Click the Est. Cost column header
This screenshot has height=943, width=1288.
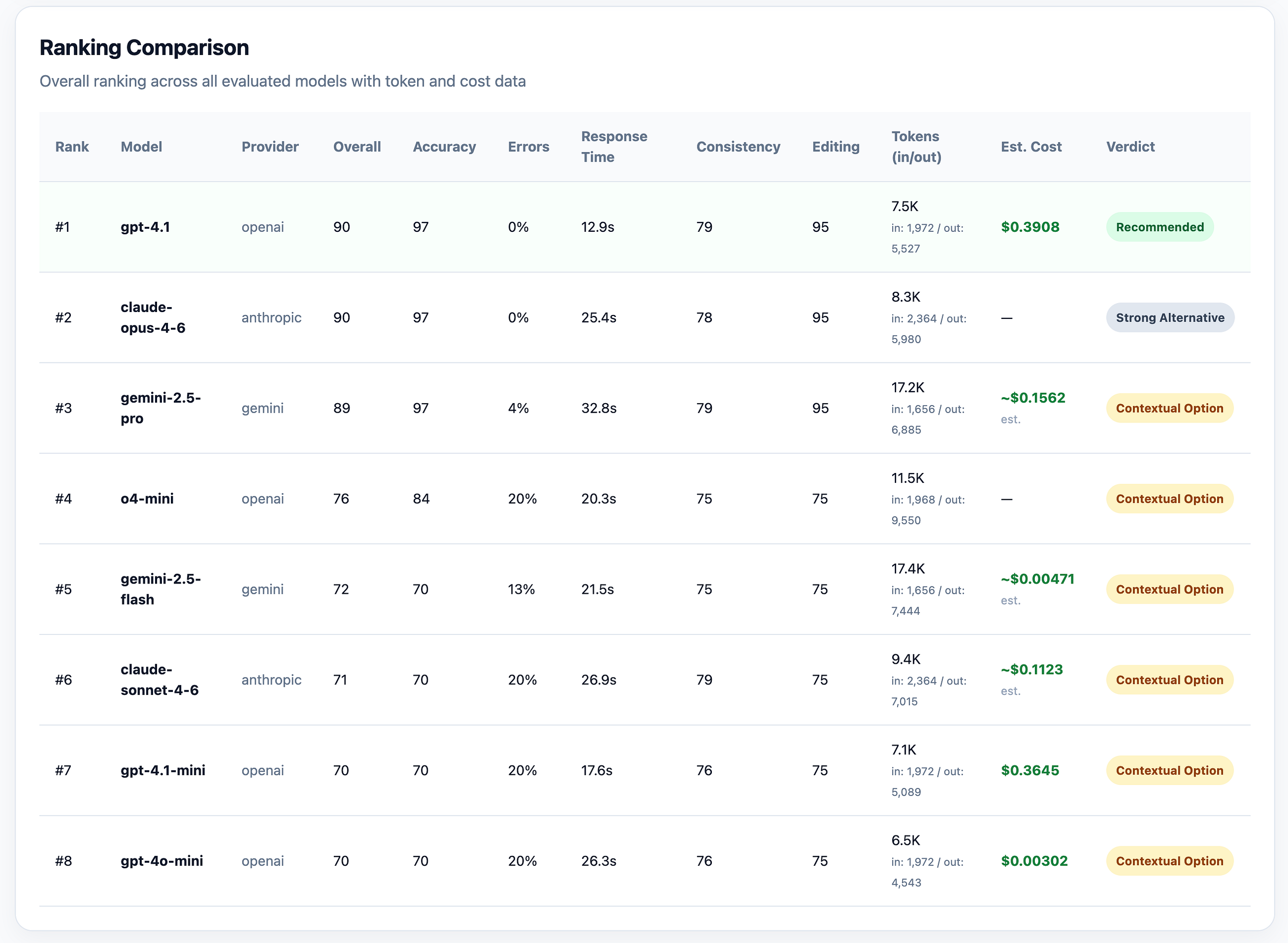pyautogui.click(x=1031, y=147)
